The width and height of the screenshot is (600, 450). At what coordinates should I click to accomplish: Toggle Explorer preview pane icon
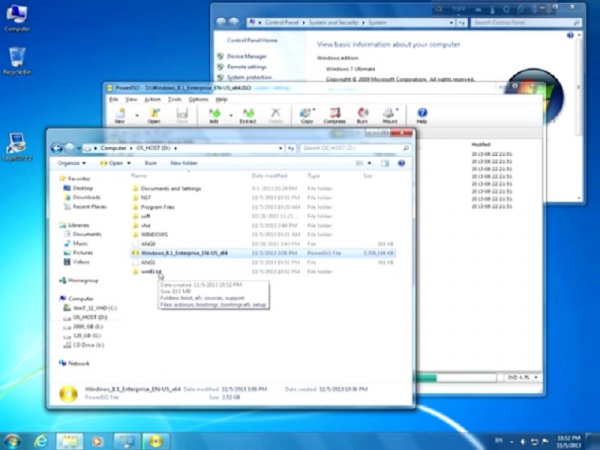pyautogui.click(x=385, y=163)
